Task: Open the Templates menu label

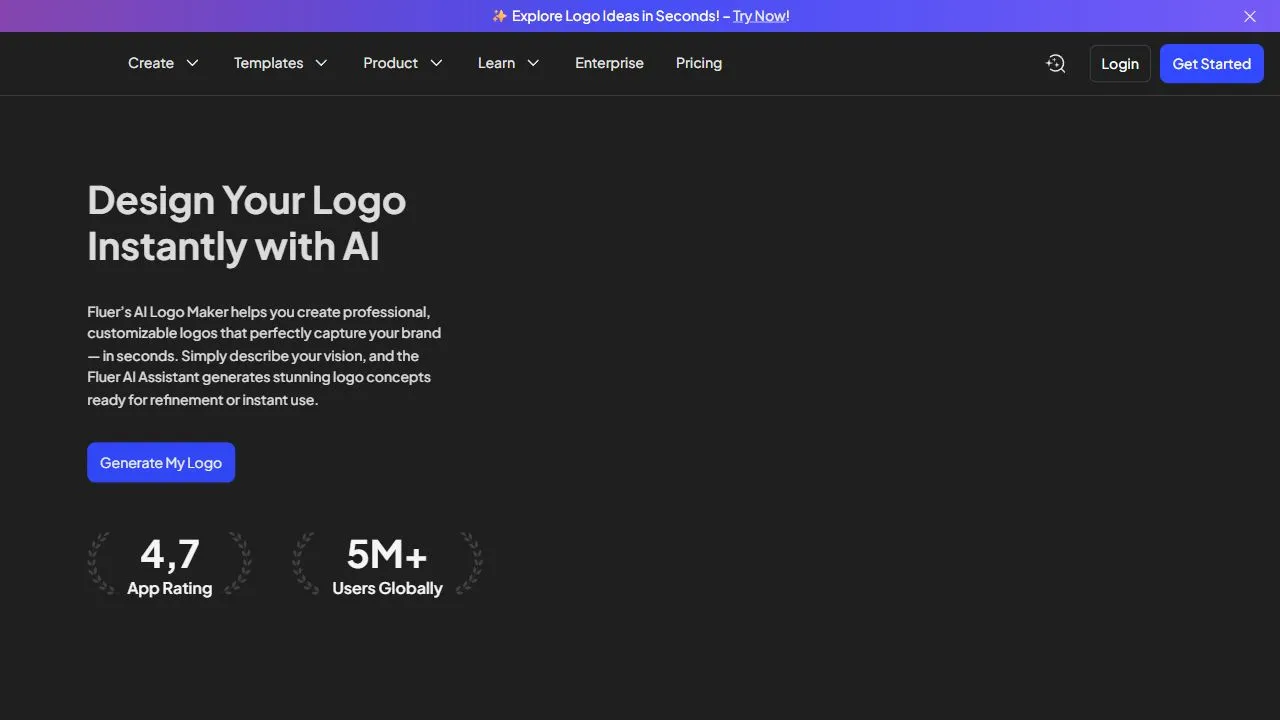Action: coord(268,63)
